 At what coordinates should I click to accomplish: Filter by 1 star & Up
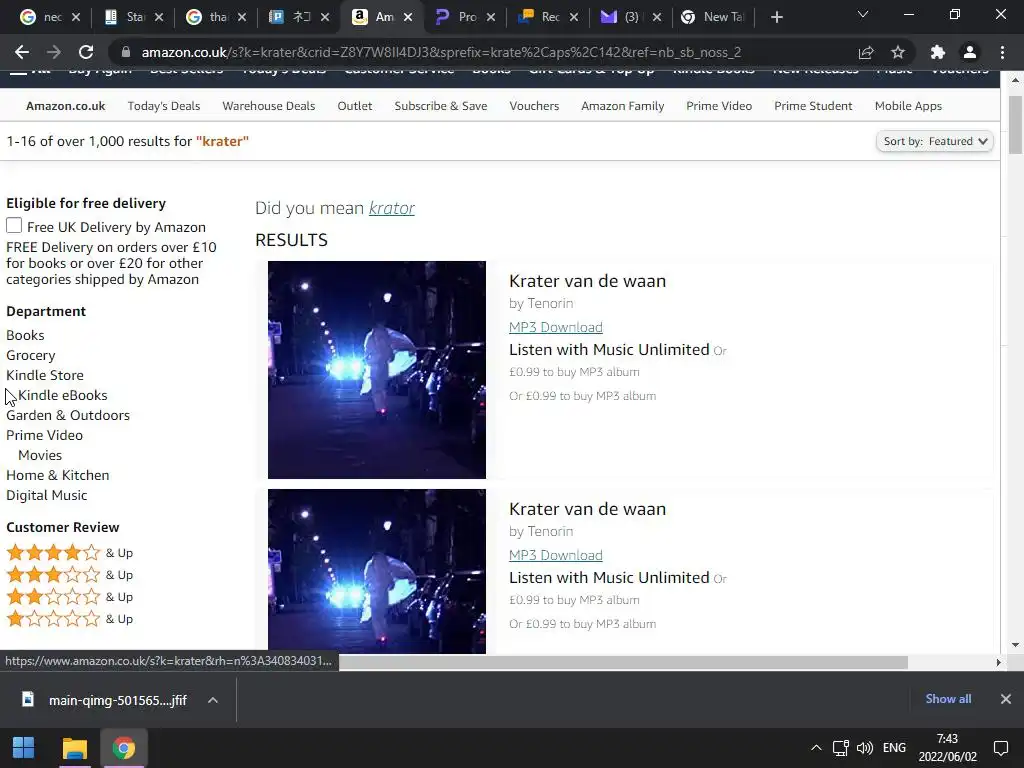pos(69,618)
